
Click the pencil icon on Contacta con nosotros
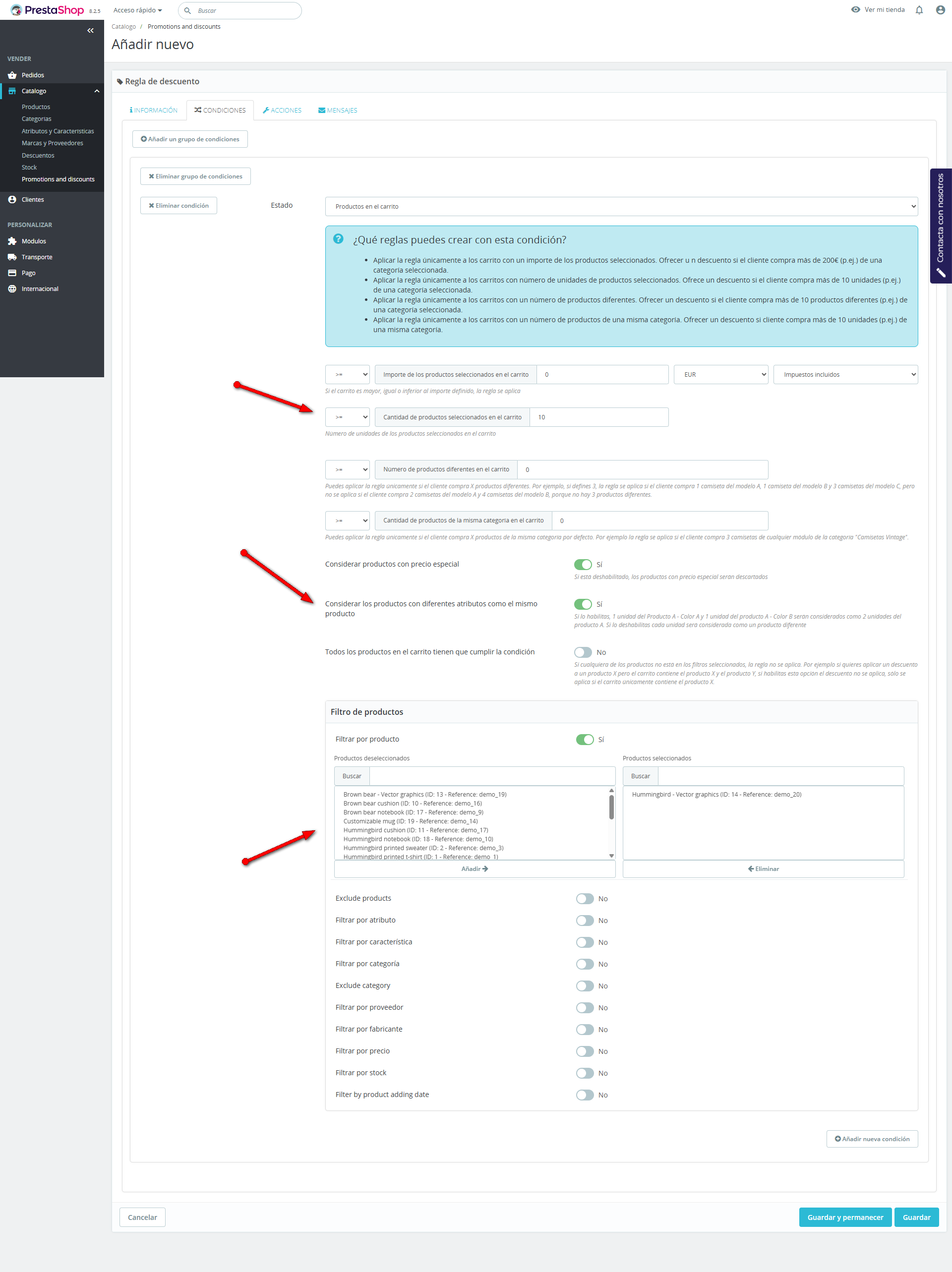(941, 273)
